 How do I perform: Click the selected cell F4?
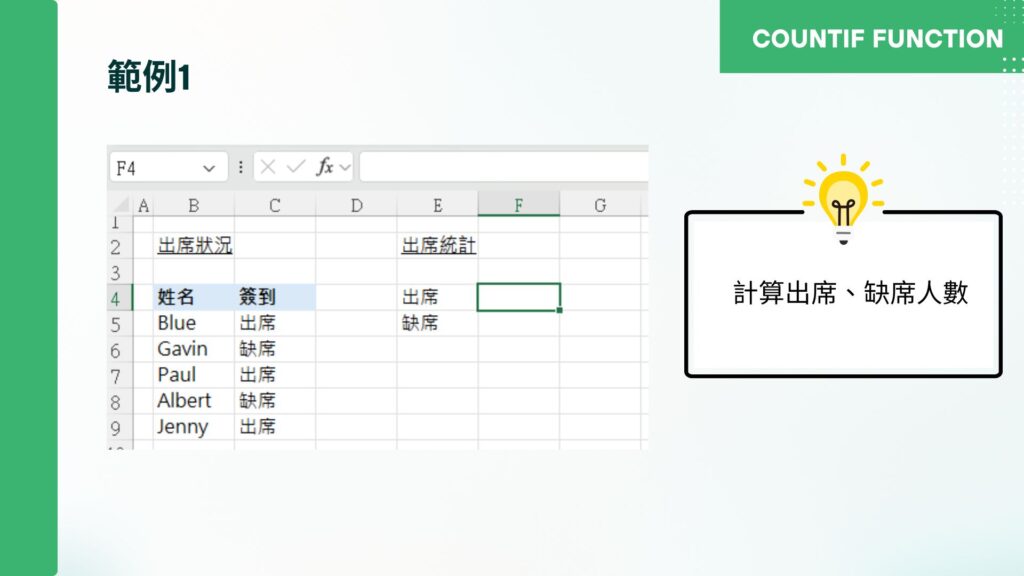(x=519, y=297)
